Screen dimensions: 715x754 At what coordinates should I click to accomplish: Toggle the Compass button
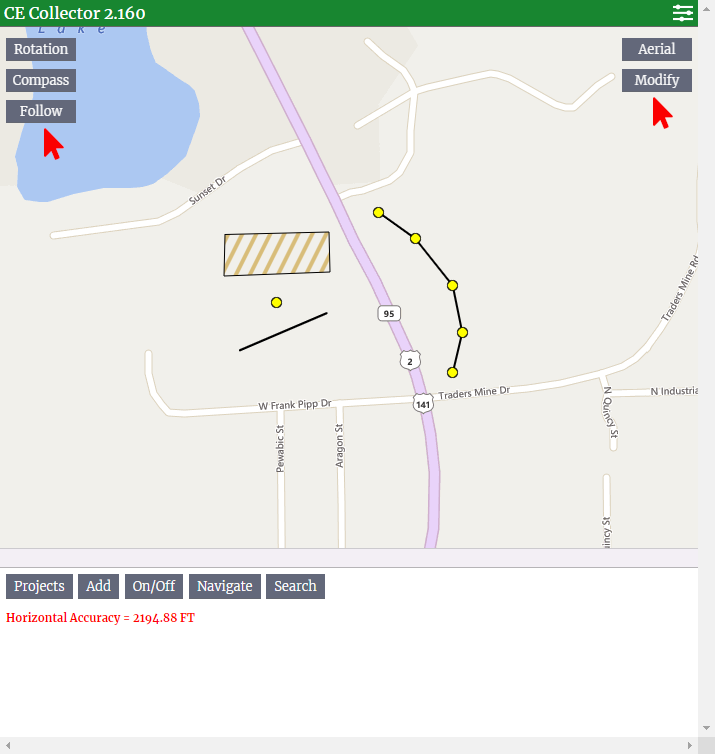(x=41, y=80)
